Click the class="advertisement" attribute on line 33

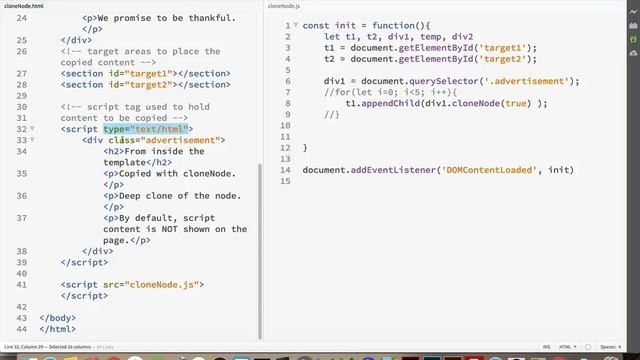(x=164, y=140)
